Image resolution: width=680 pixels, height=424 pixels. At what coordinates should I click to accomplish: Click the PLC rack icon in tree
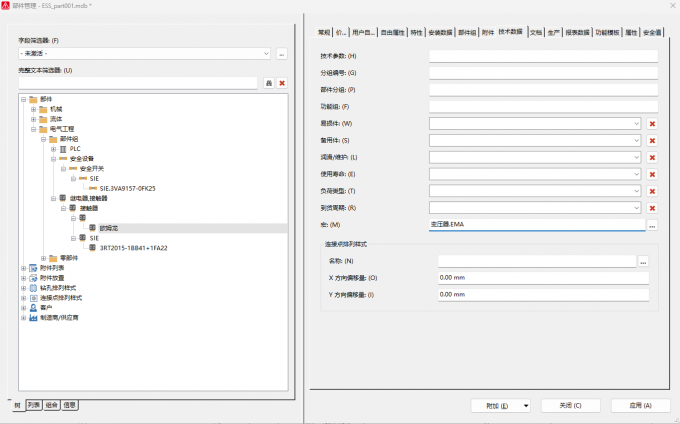(x=63, y=149)
